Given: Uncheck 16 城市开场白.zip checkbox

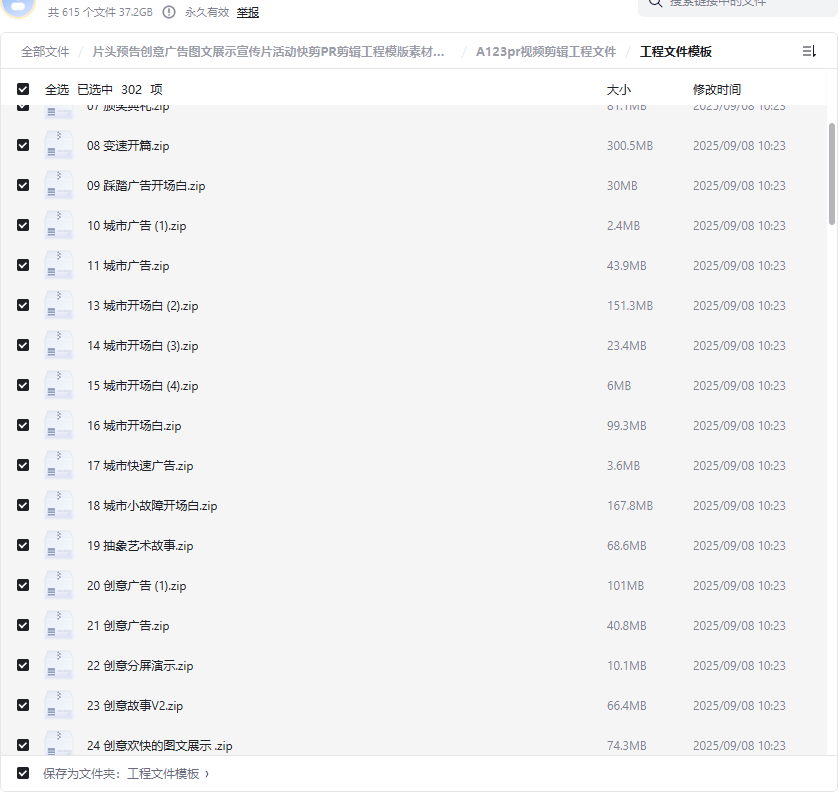Looking at the screenshot, I should (x=23, y=425).
